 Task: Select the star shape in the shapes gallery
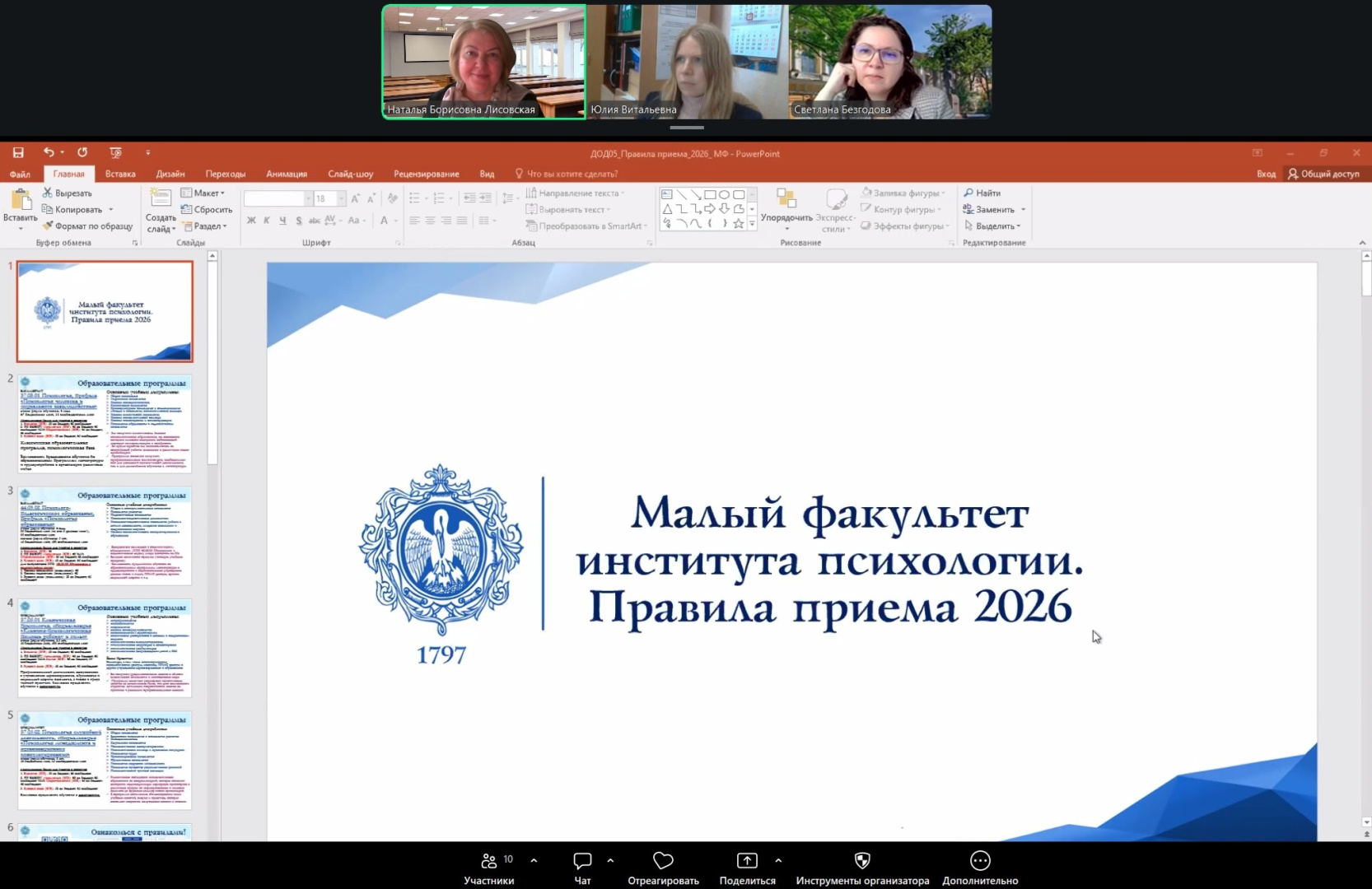pos(738,223)
